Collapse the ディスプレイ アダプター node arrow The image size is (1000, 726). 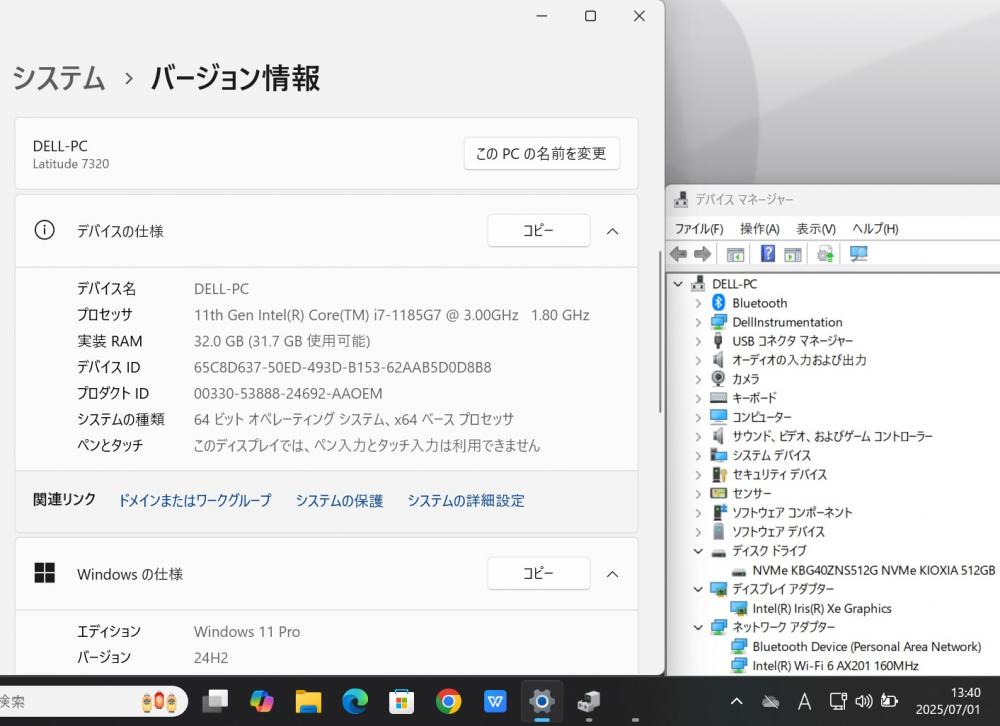(698, 589)
